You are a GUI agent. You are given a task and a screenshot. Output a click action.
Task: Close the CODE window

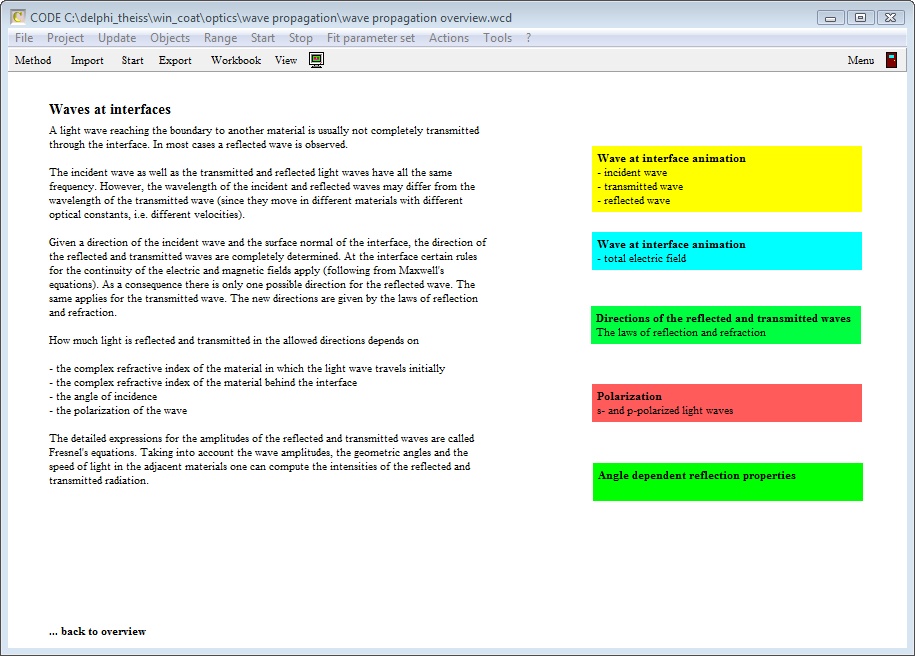(890, 18)
